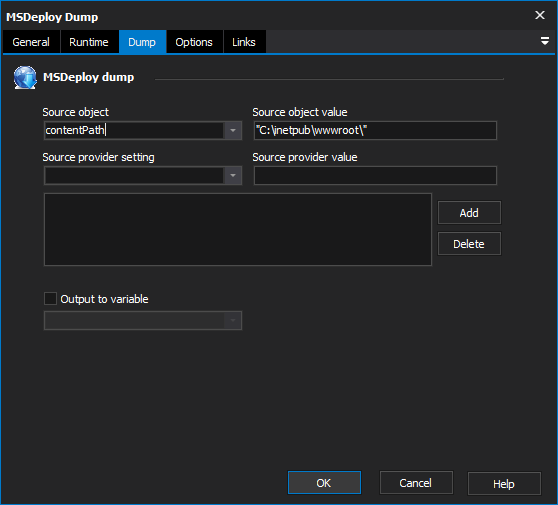The height and width of the screenshot is (505, 558).
Task: Confirm with the OK button
Action: point(324,483)
